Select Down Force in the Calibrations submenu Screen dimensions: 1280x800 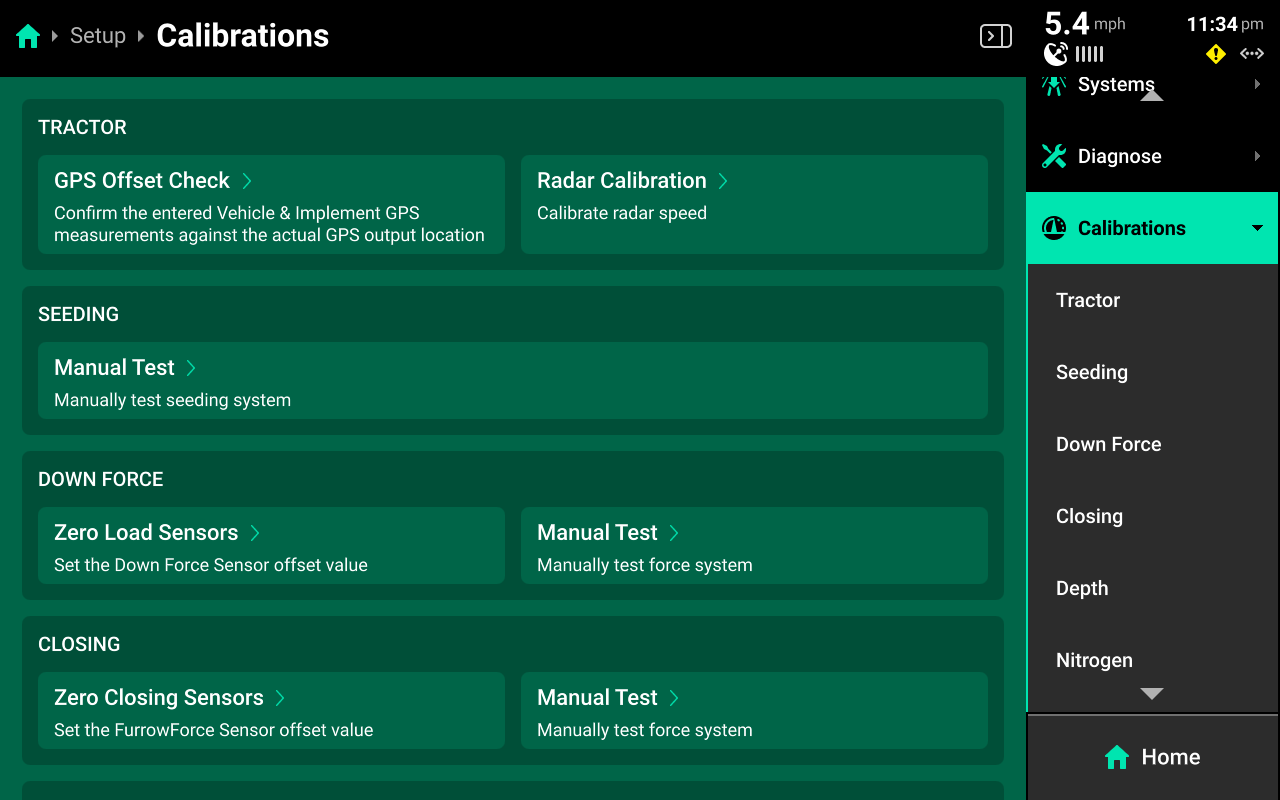(1153, 444)
